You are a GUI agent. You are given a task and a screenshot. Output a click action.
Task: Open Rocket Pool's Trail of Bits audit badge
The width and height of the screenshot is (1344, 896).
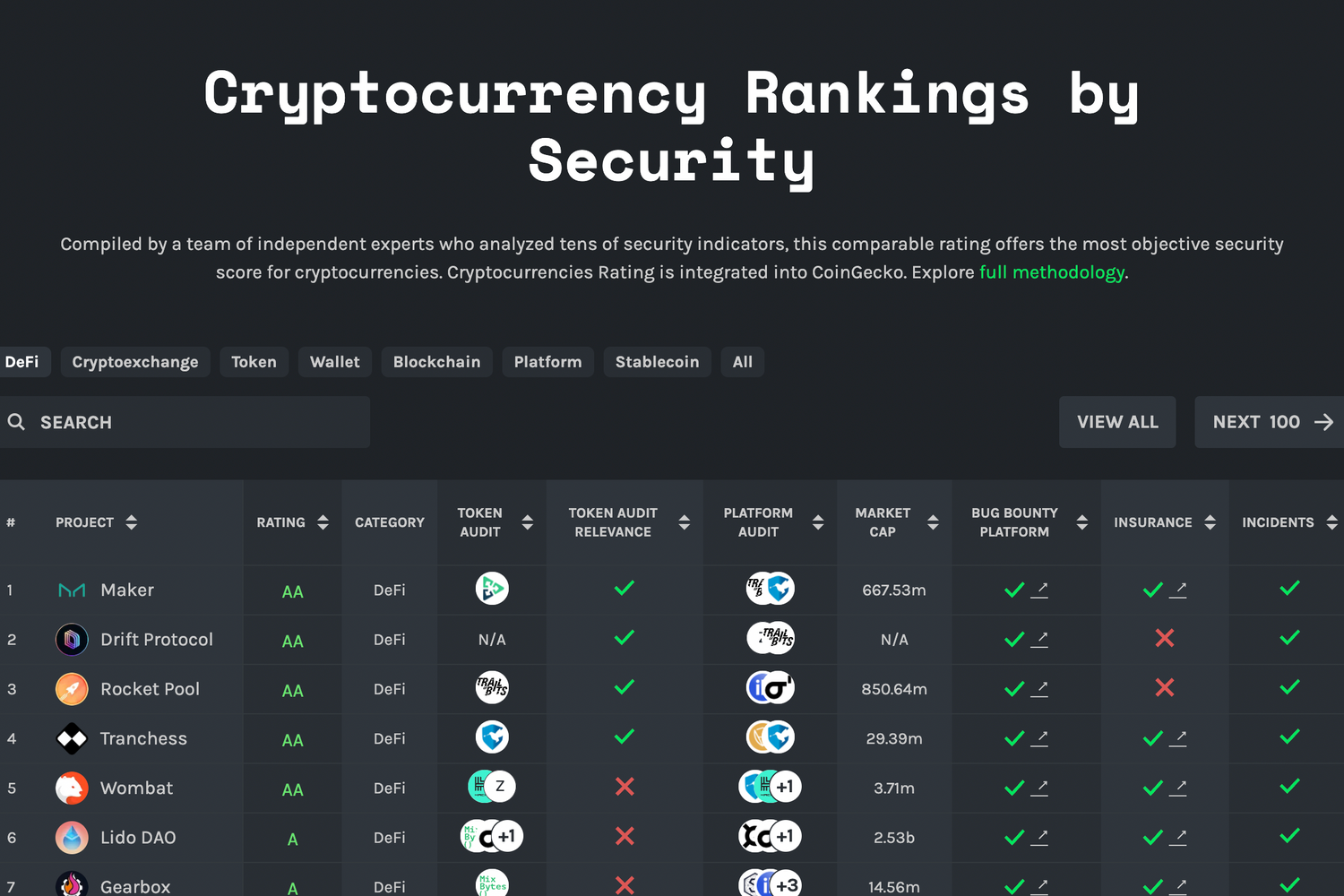492,688
